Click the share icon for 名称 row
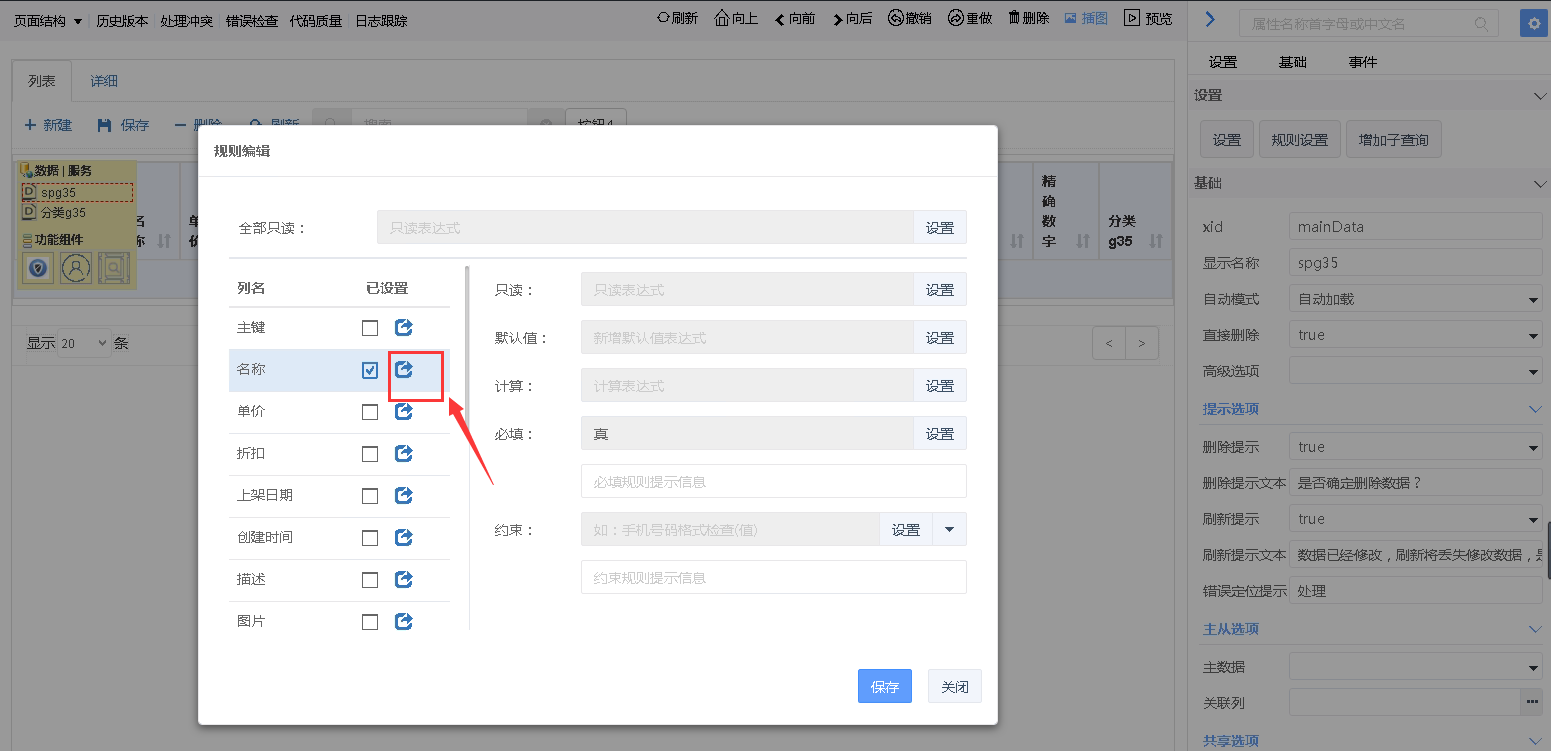1551x751 pixels. (x=404, y=370)
